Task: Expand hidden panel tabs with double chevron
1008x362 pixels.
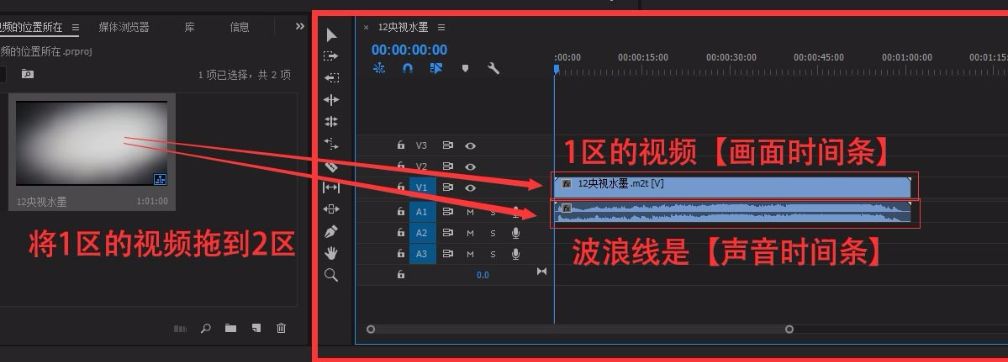Action: point(300,26)
